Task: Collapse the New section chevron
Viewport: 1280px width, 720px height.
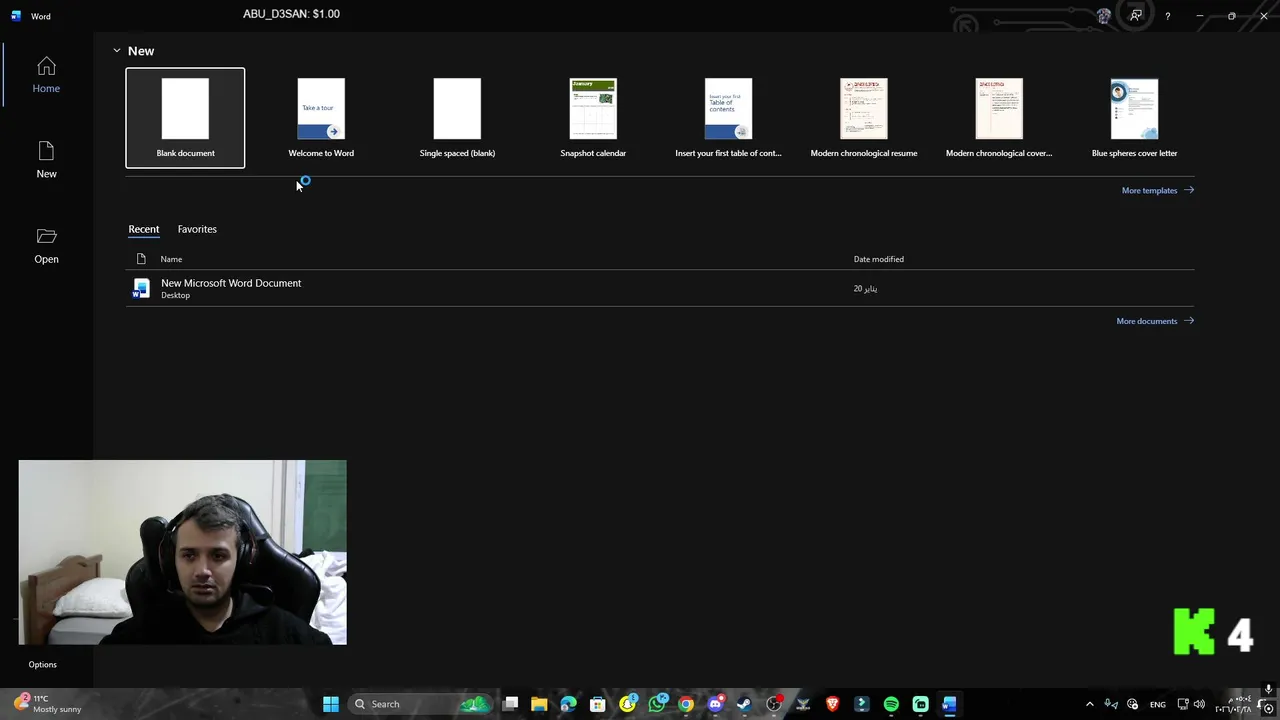Action: click(116, 51)
